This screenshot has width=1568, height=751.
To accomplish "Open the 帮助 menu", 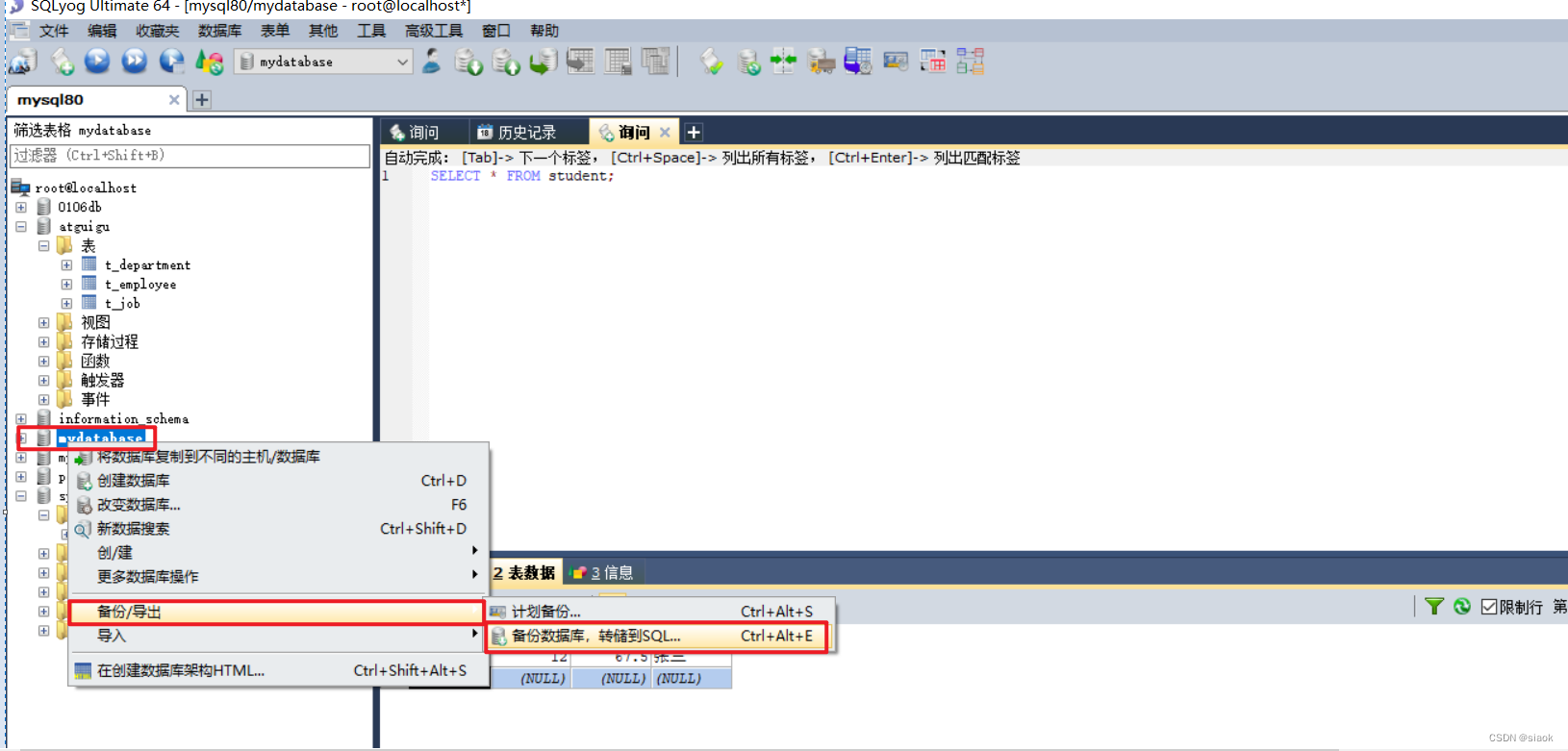I will 544,31.
